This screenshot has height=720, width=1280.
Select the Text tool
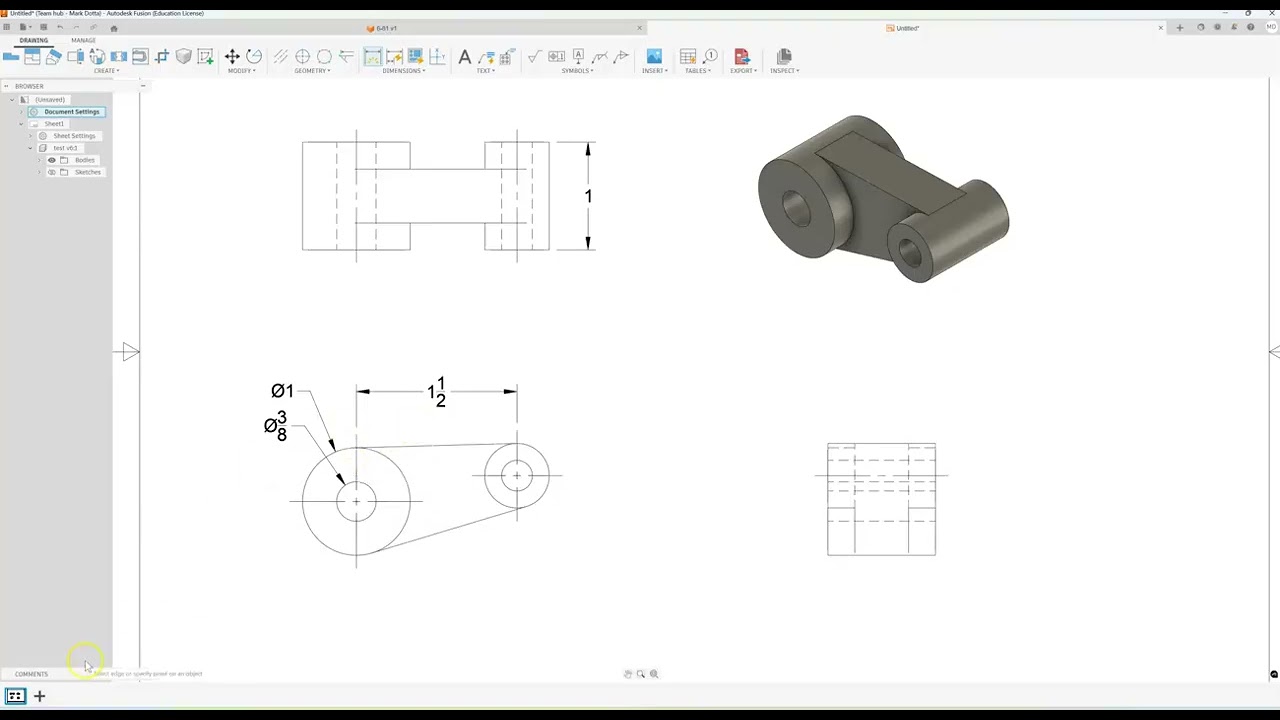tap(465, 57)
